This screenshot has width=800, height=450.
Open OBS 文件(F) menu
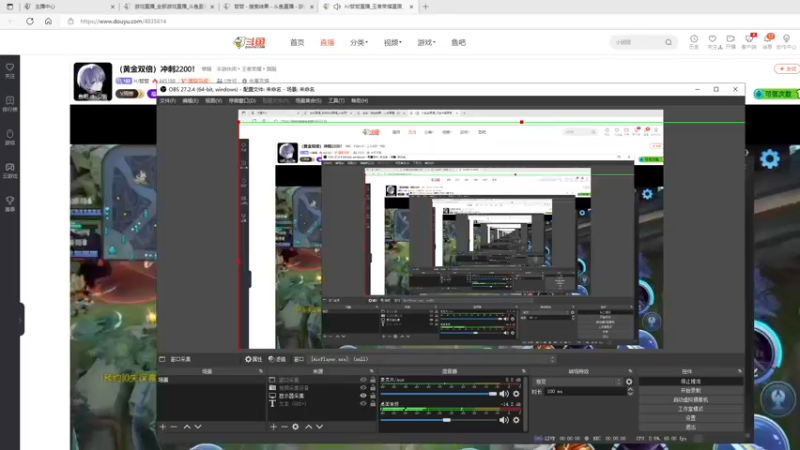coord(167,101)
